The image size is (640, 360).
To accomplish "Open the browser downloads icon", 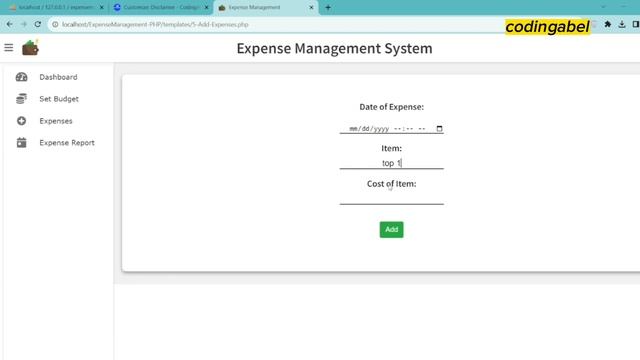I will pyautogui.click(x=622, y=24).
